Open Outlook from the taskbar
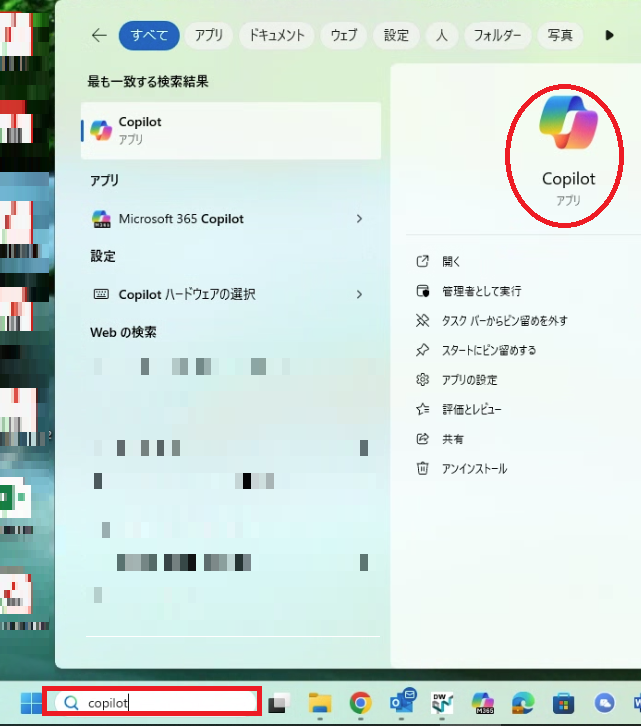Viewport: 641px width, 726px height. tap(402, 701)
